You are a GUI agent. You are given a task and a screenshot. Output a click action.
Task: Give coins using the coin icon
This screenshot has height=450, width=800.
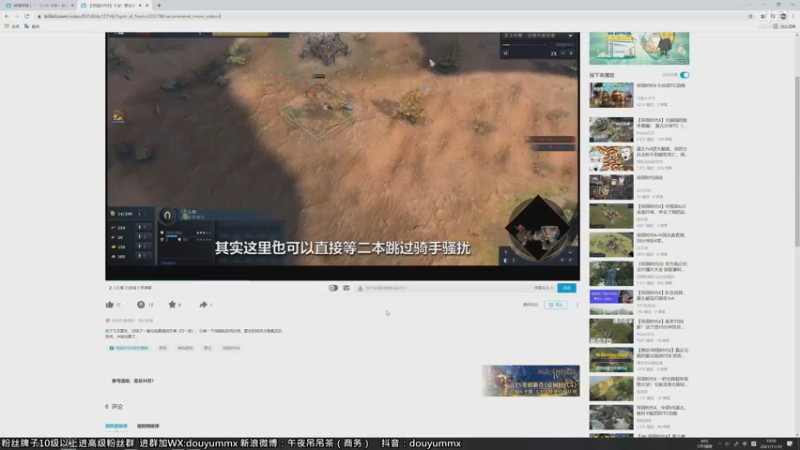click(141, 305)
